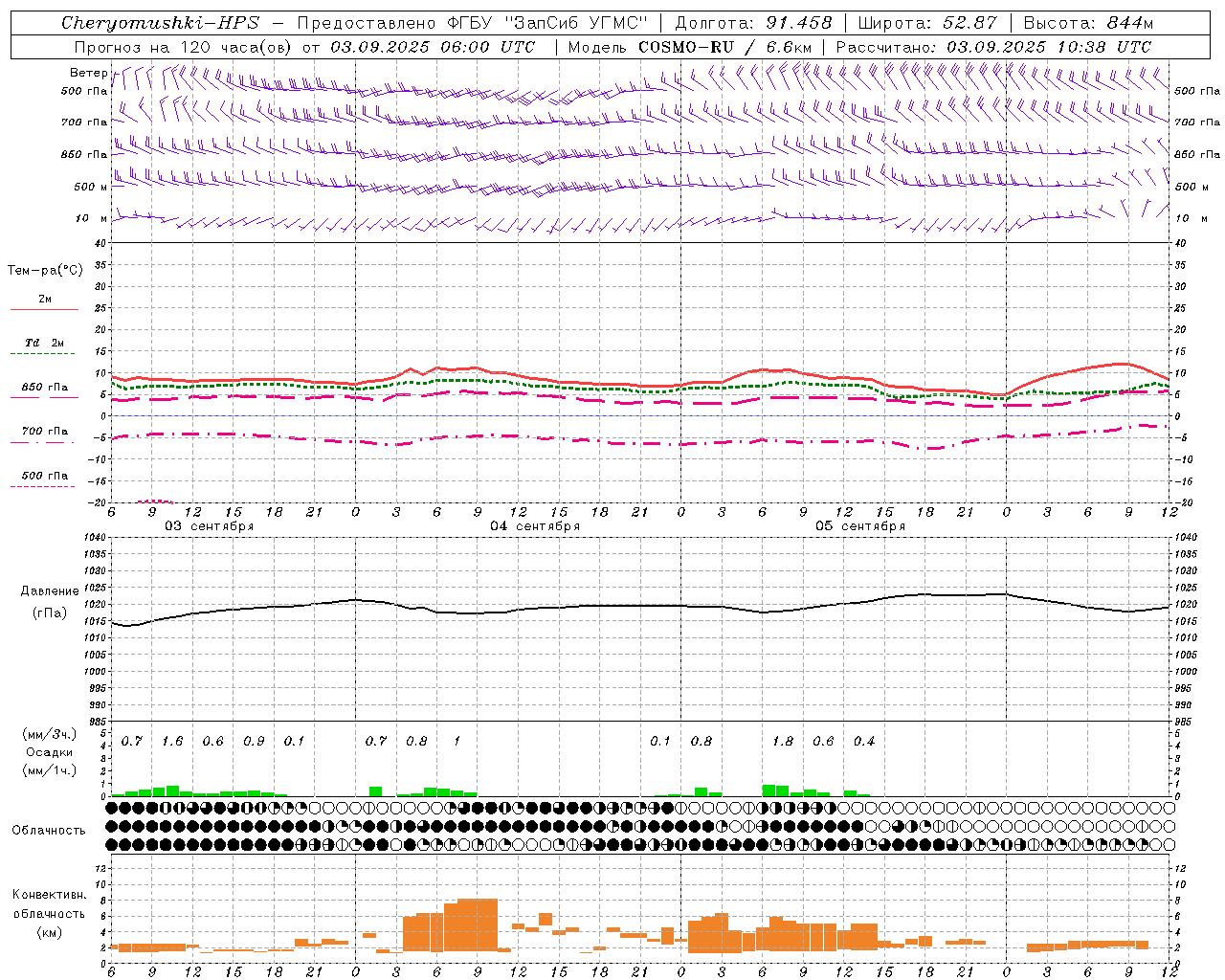Screen dimensions: 1225x980
Task: Click the 'Td 2м' dew point legend label
Action: [45, 343]
